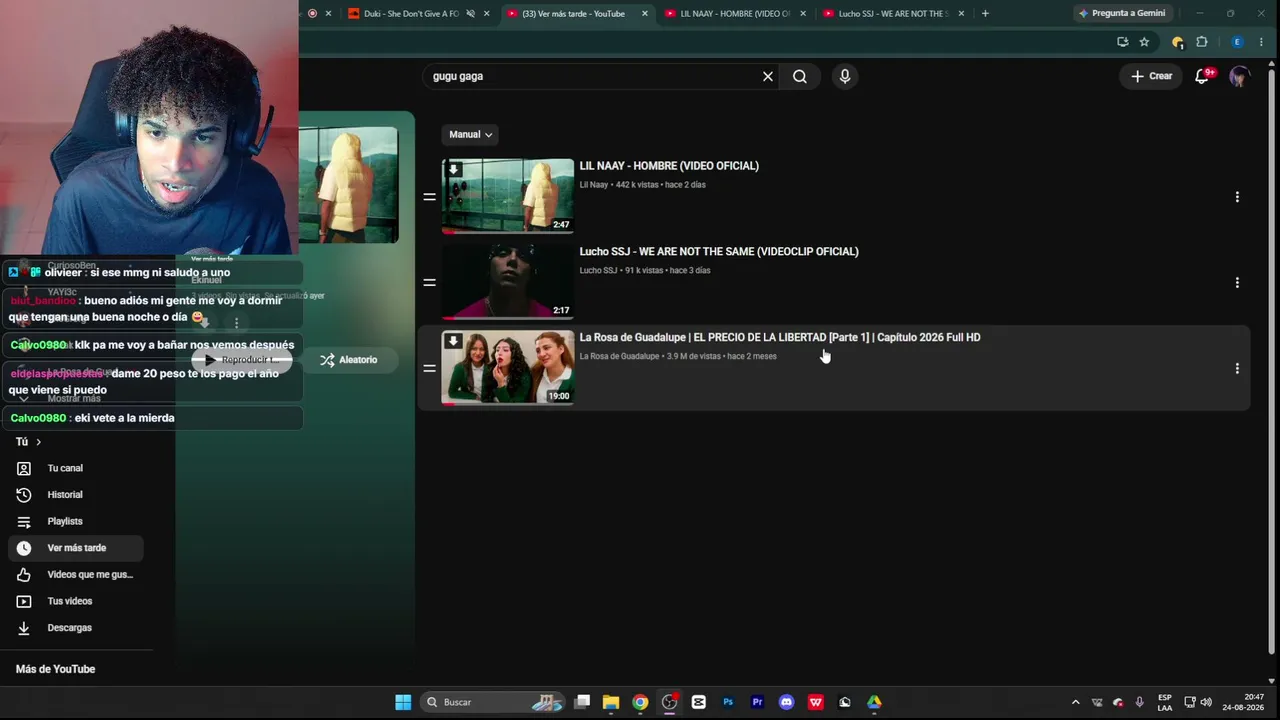
Task: Play the Lucho SSJ video thumbnail
Action: click(x=508, y=282)
